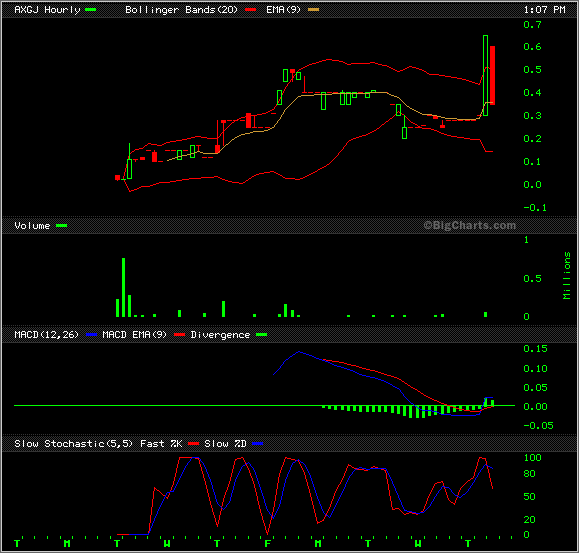579x553 pixels.
Task: Click the tallest green volume bar
Action: [x=124, y=288]
